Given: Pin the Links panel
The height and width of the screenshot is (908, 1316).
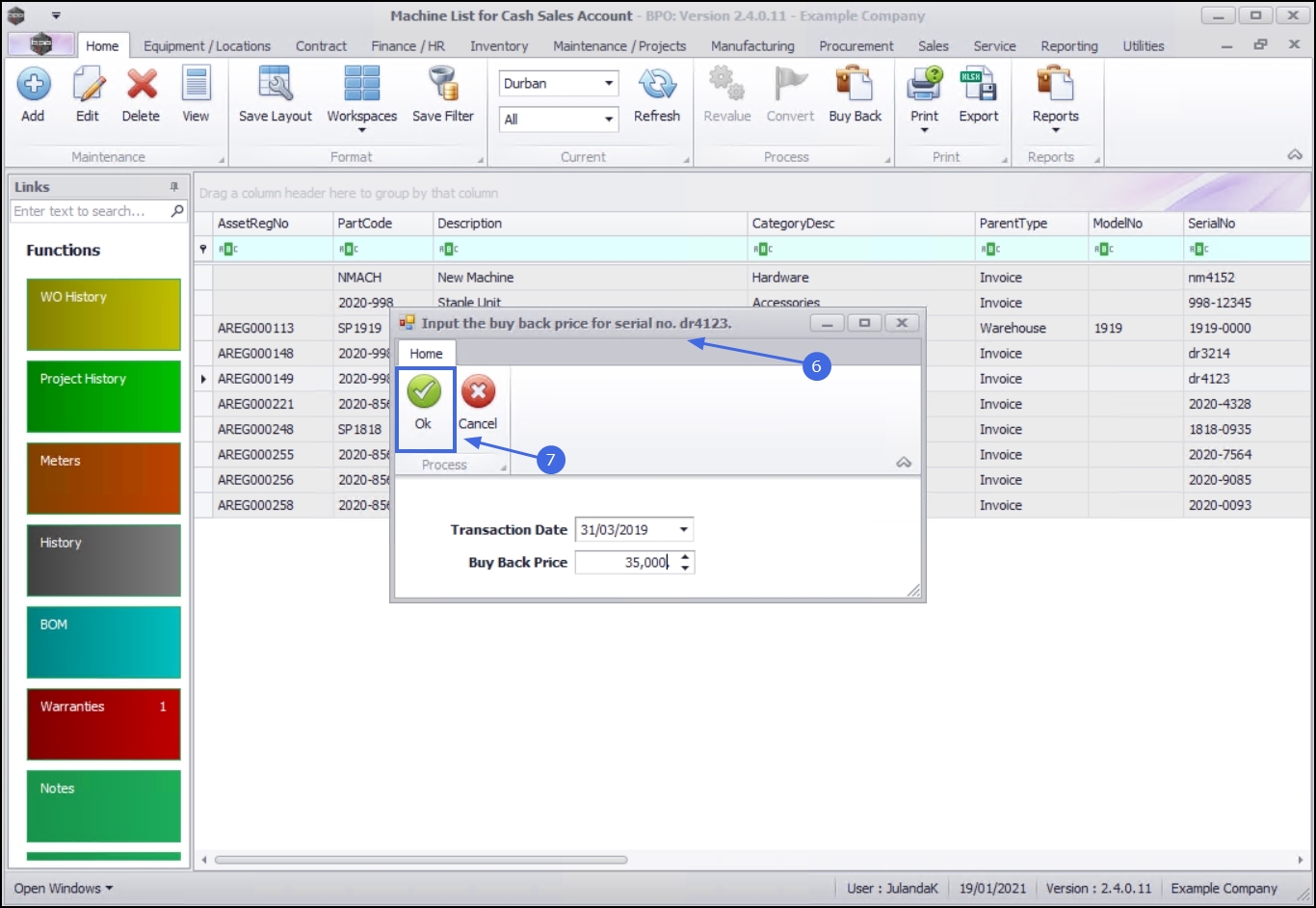Looking at the screenshot, I should pyautogui.click(x=174, y=187).
